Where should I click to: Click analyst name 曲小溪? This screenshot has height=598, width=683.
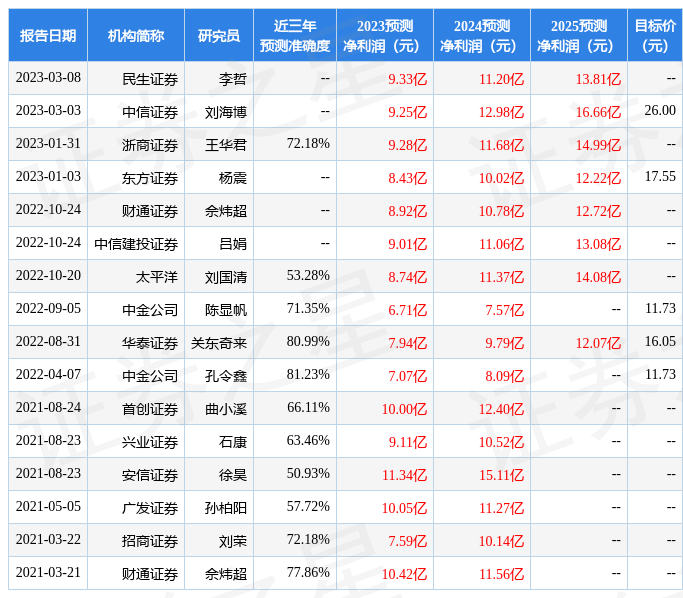226,409
